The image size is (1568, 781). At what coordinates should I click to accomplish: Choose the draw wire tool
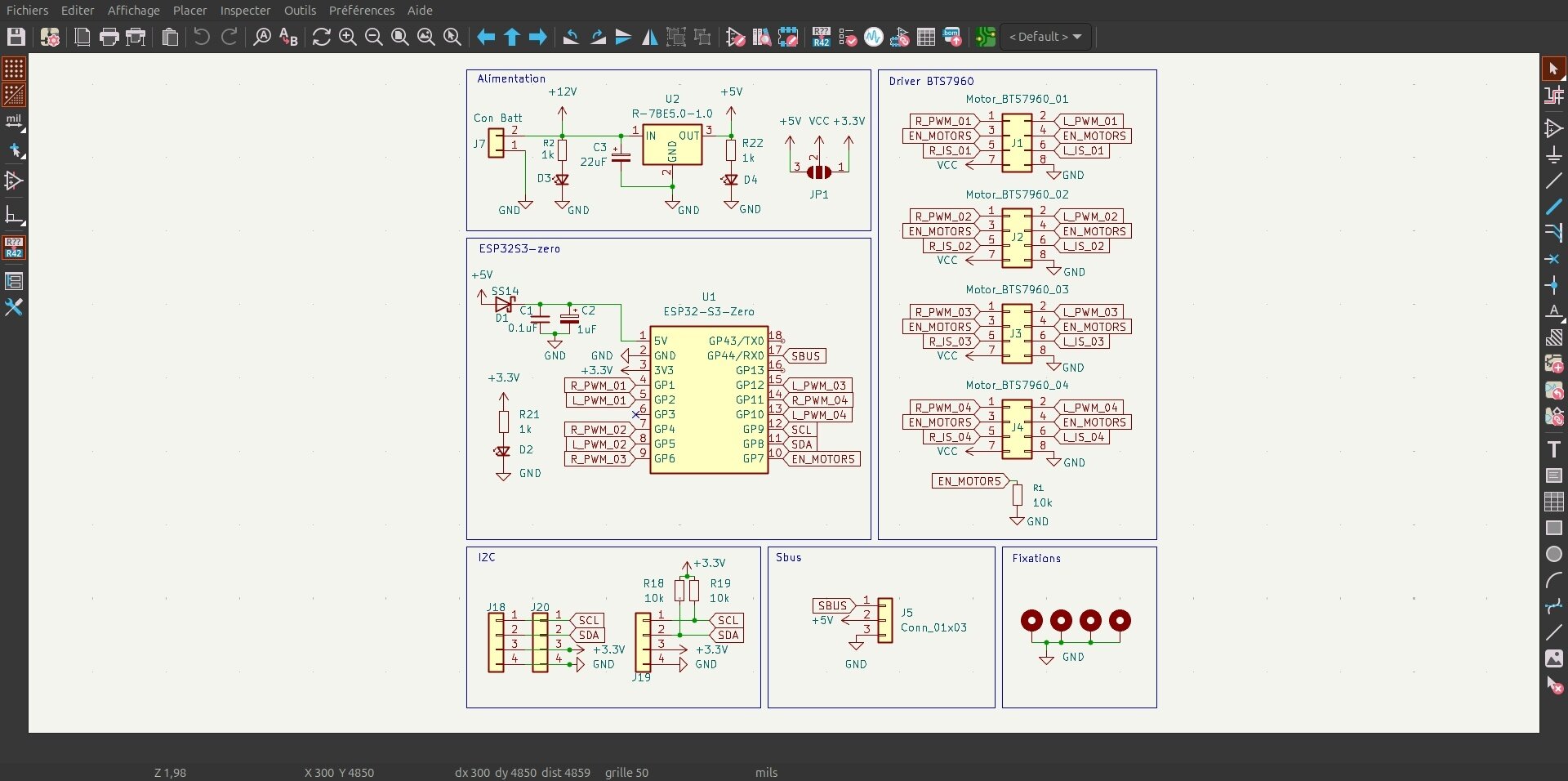(x=1554, y=181)
